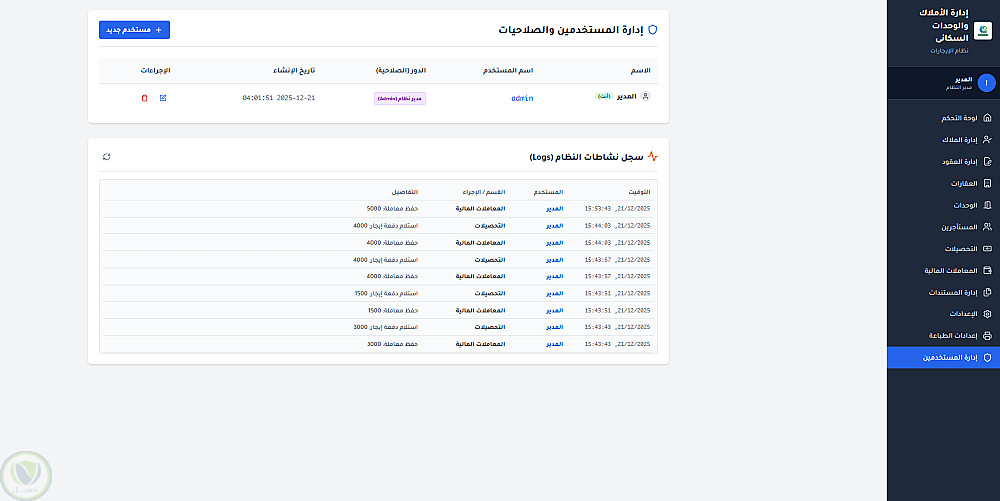Click the admin username link
The height and width of the screenshot is (501, 1000).
[x=521, y=98]
